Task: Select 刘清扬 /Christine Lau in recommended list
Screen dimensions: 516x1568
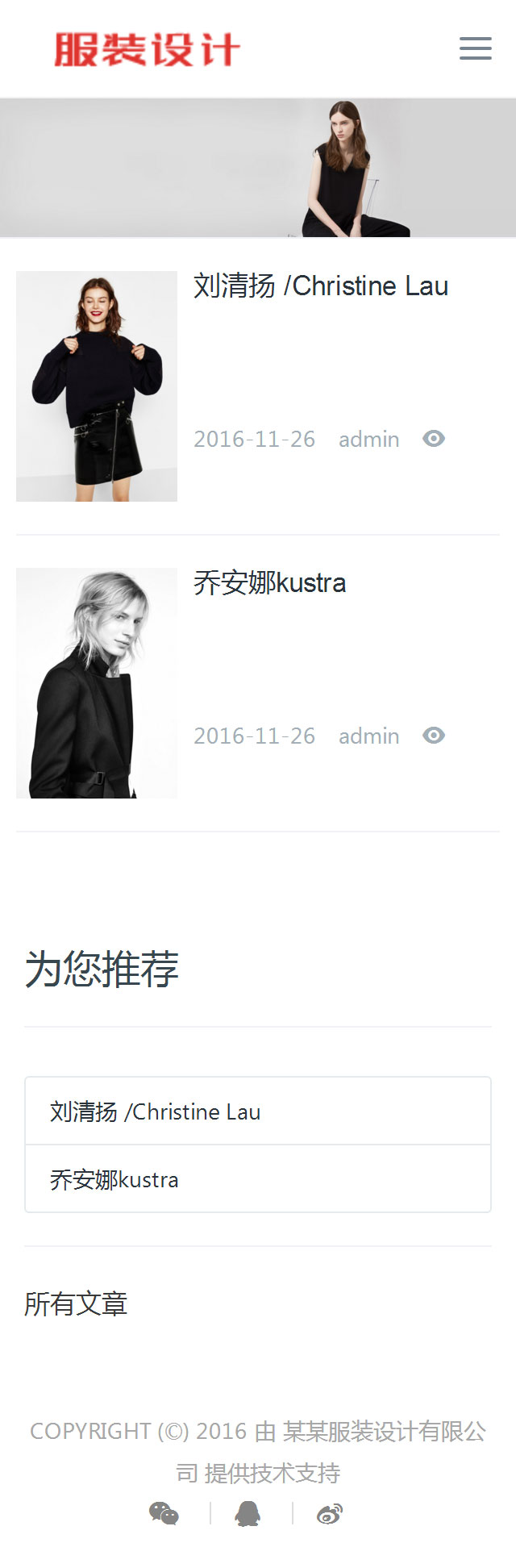Action: pyautogui.click(x=258, y=1111)
